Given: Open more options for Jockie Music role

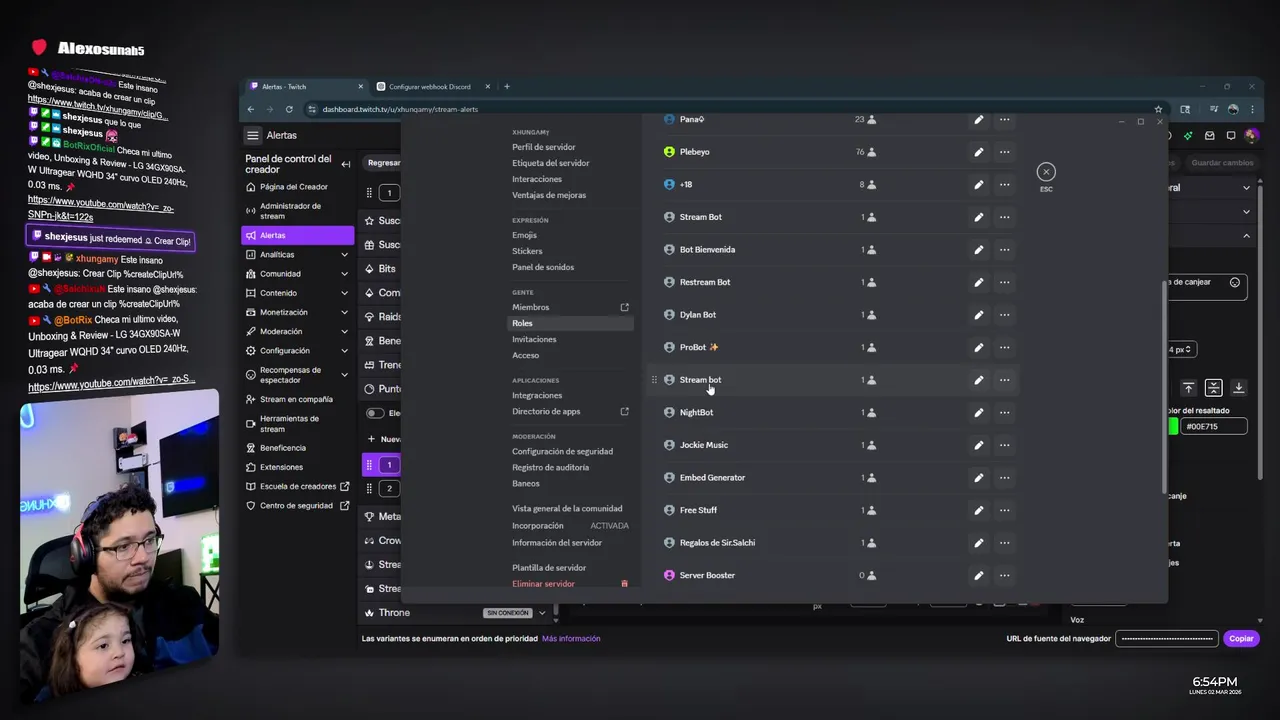Looking at the screenshot, I should 1004,445.
